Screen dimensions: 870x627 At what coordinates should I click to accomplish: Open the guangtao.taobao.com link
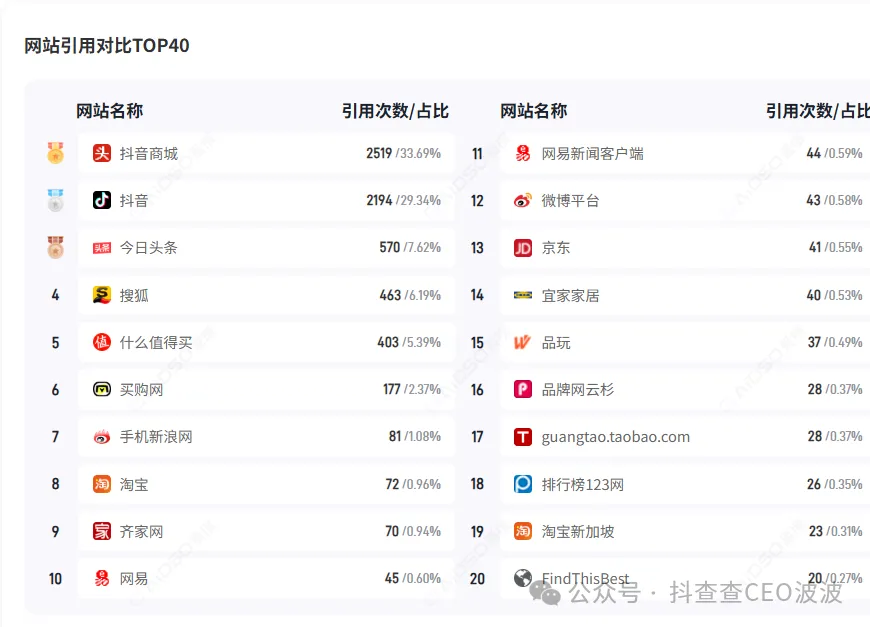615,437
